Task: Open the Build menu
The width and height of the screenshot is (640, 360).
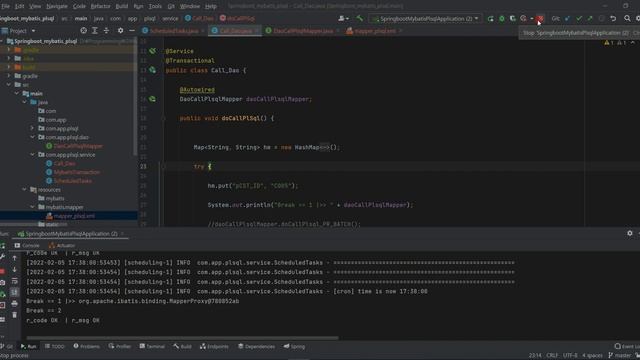Action: pos(122,6)
